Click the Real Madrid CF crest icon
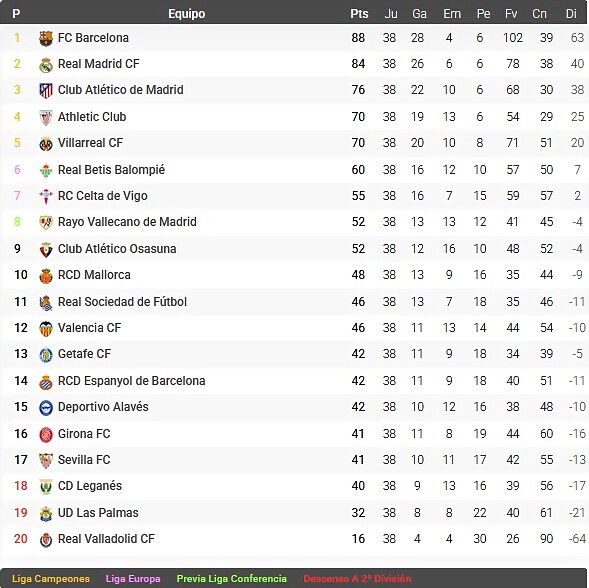This screenshot has height=588, width=589. [46, 65]
